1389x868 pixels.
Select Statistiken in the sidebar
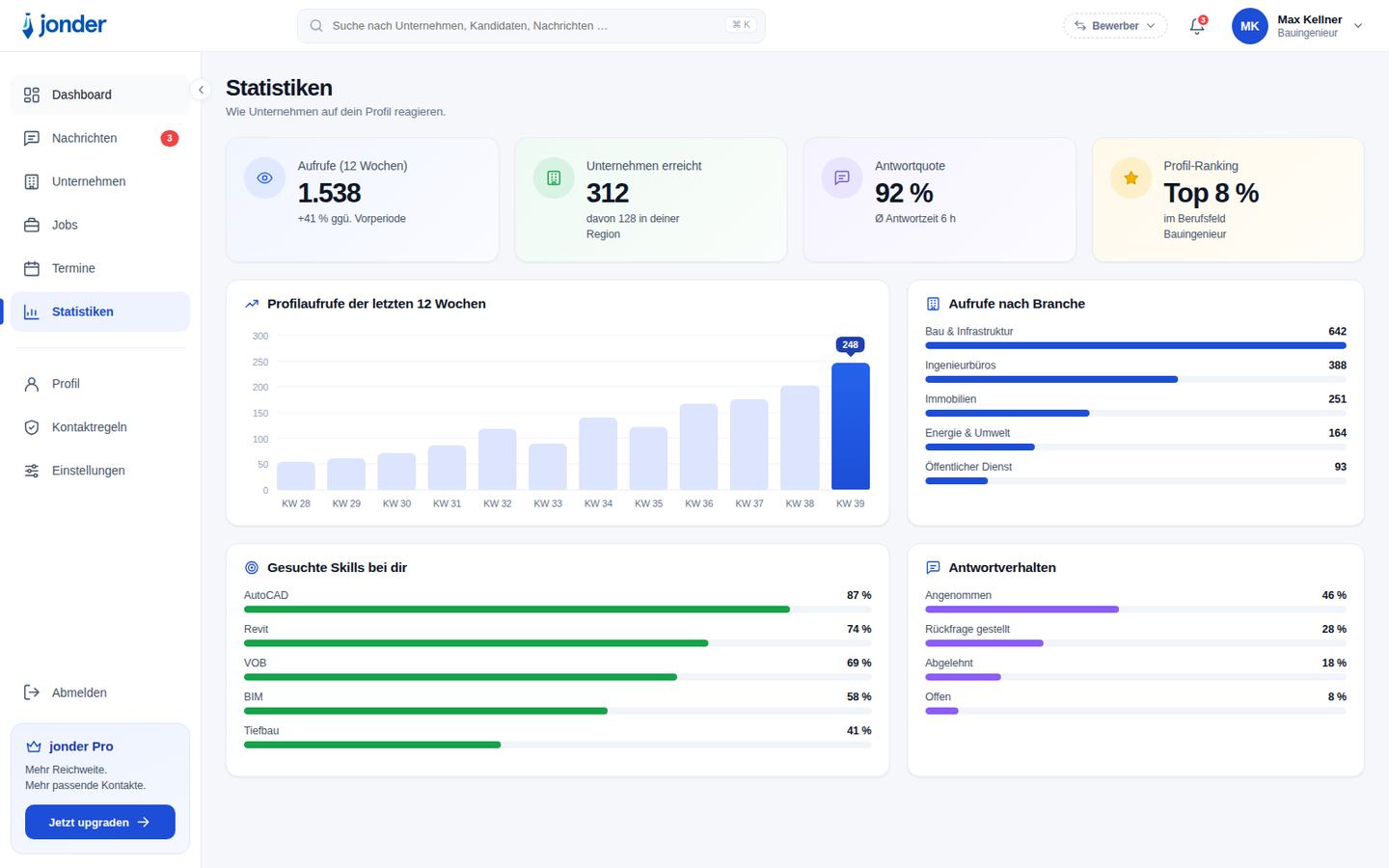pos(100,312)
